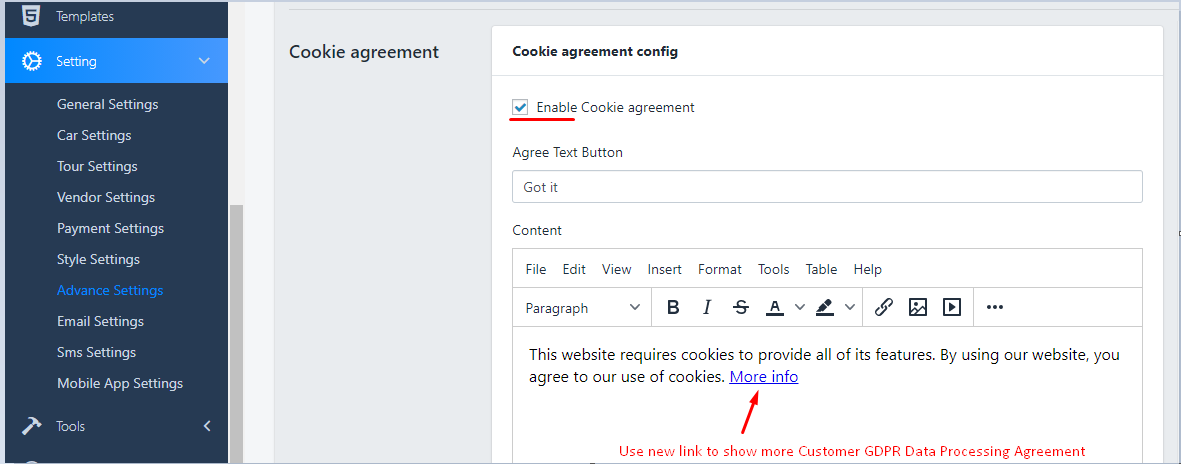Viewport: 1181px width, 464px height.
Task: Click the Insert media icon
Action: pyautogui.click(x=952, y=308)
